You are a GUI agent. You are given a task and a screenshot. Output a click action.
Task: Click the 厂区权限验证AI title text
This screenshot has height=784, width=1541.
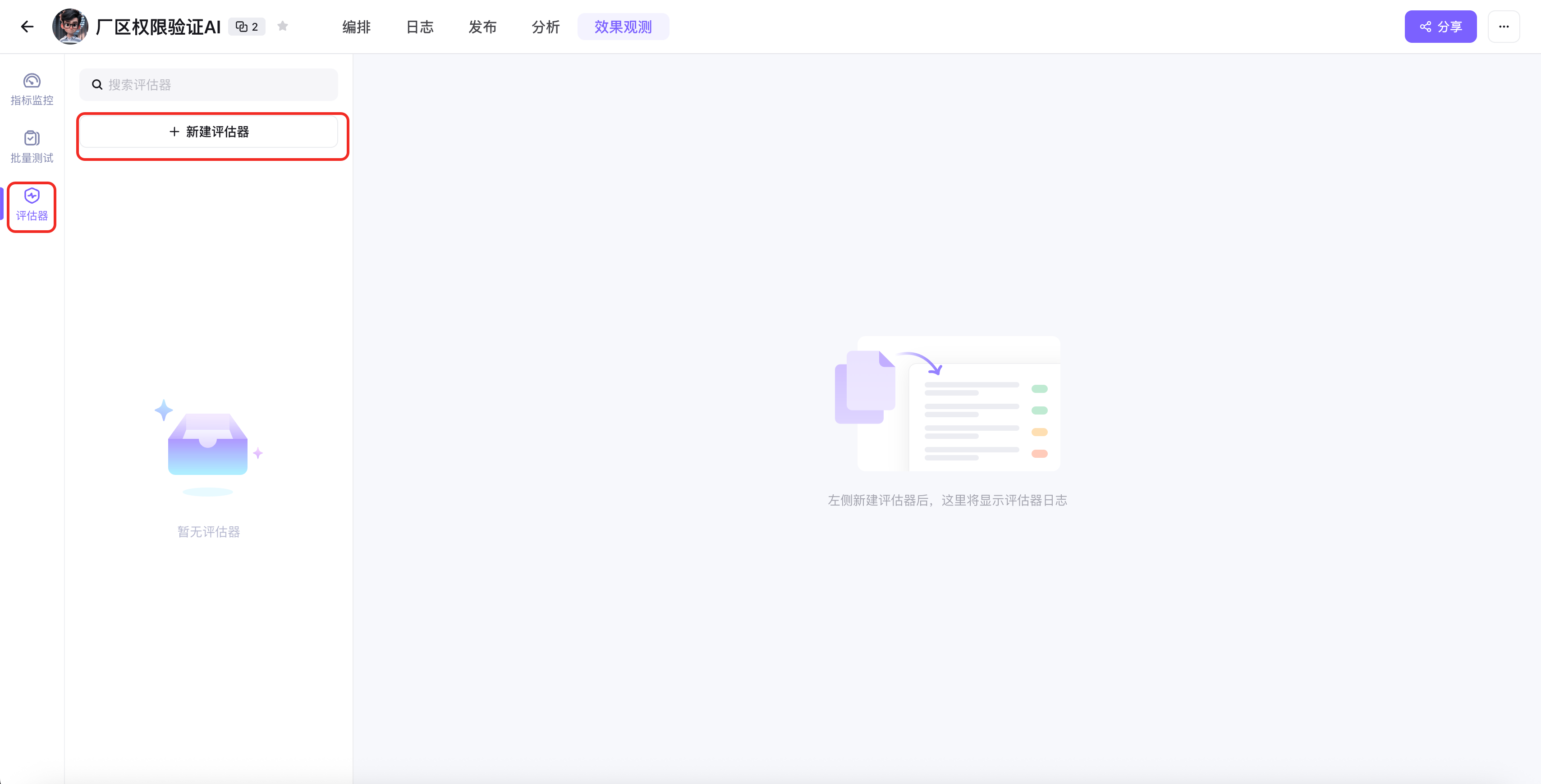pyautogui.click(x=159, y=27)
